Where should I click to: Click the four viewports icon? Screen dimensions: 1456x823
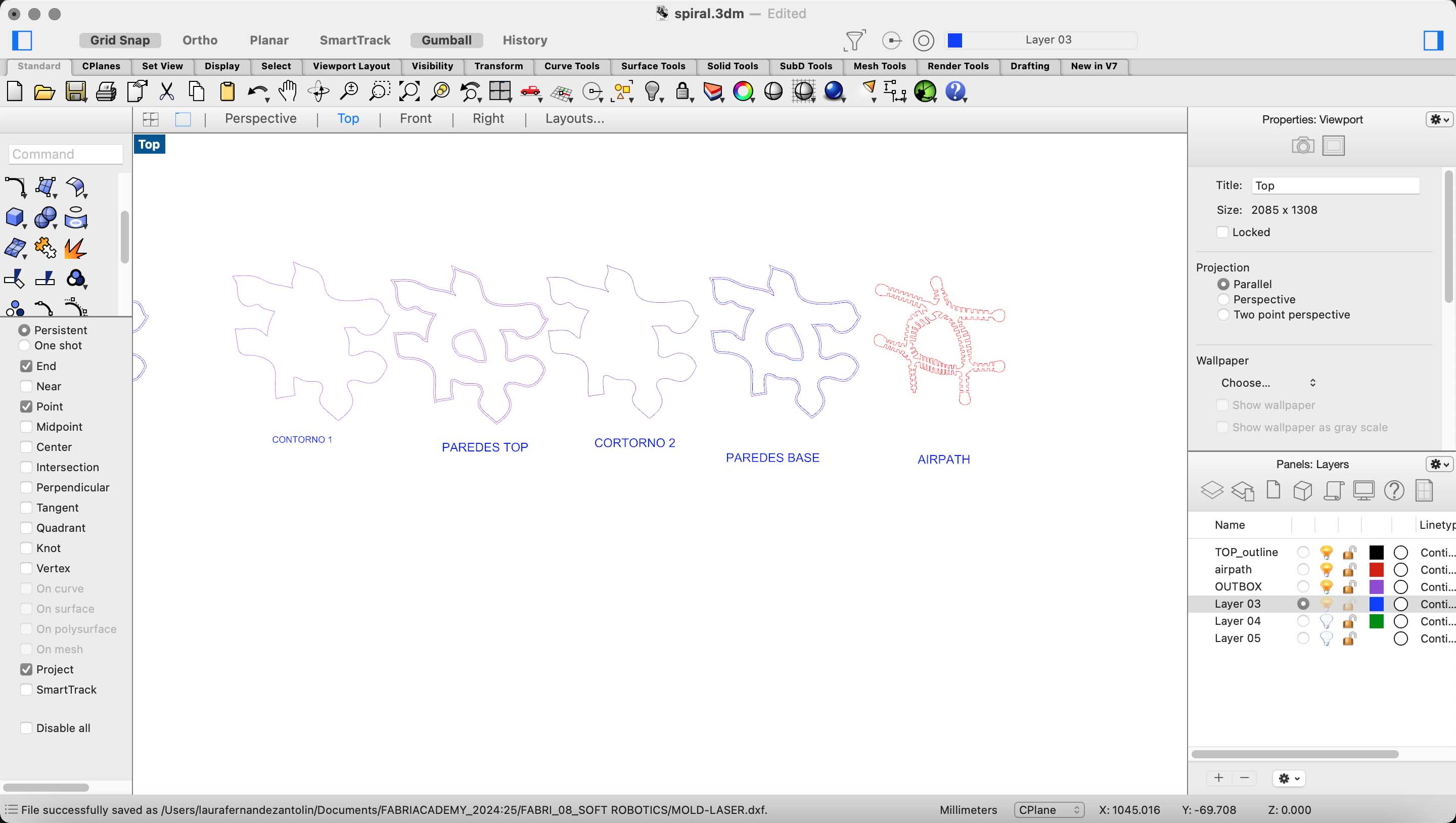click(500, 92)
